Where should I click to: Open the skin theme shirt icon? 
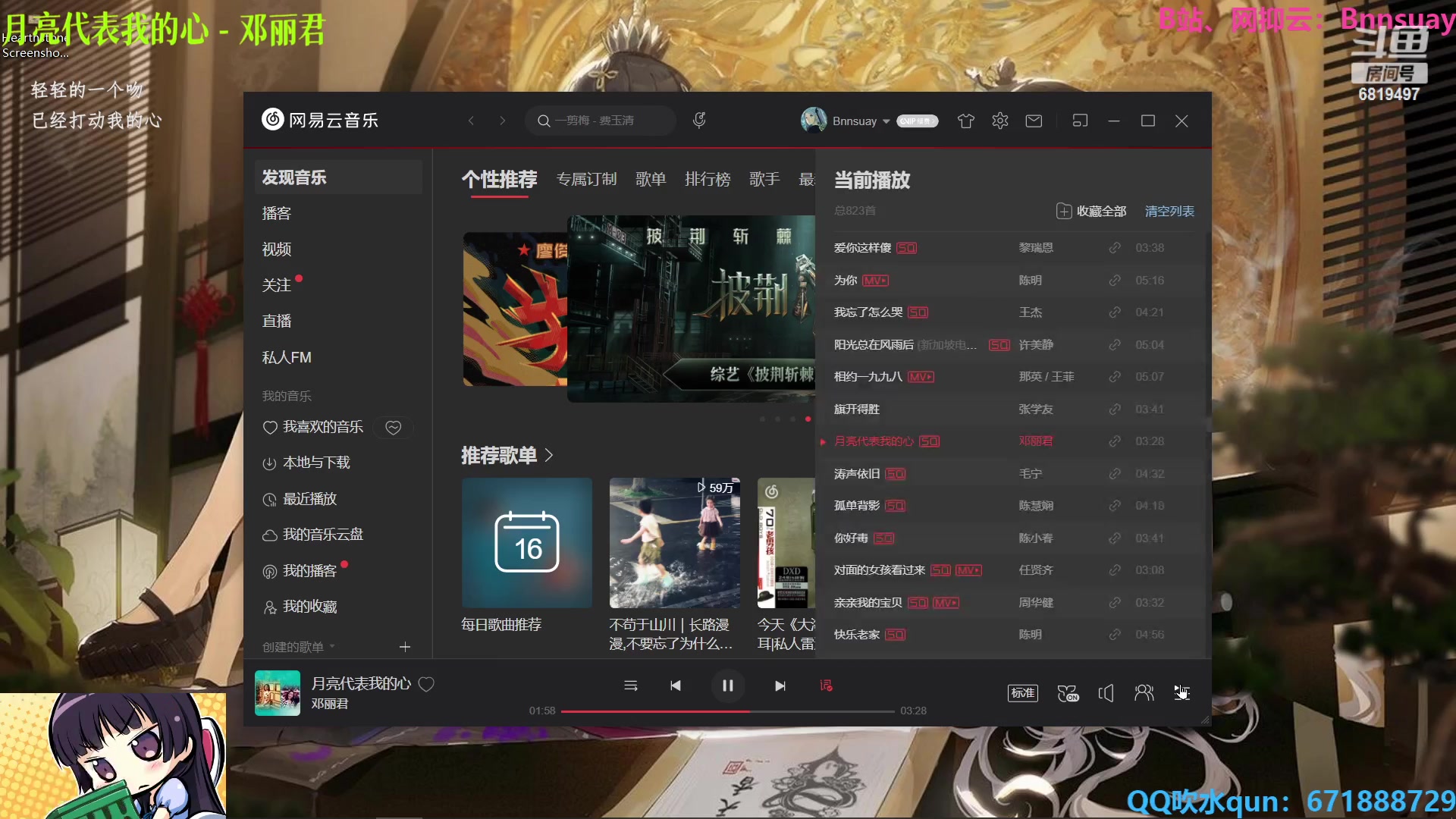point(965,121)
